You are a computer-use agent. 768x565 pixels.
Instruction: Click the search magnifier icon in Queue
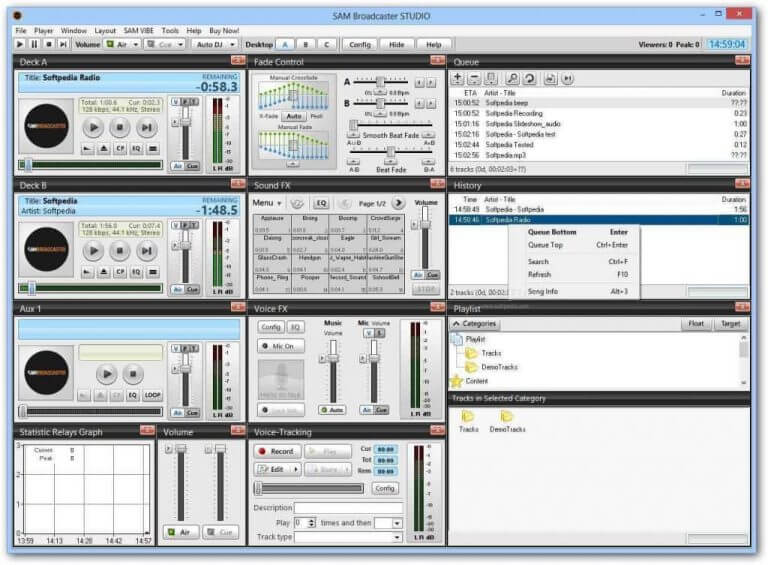click(512, 78)
